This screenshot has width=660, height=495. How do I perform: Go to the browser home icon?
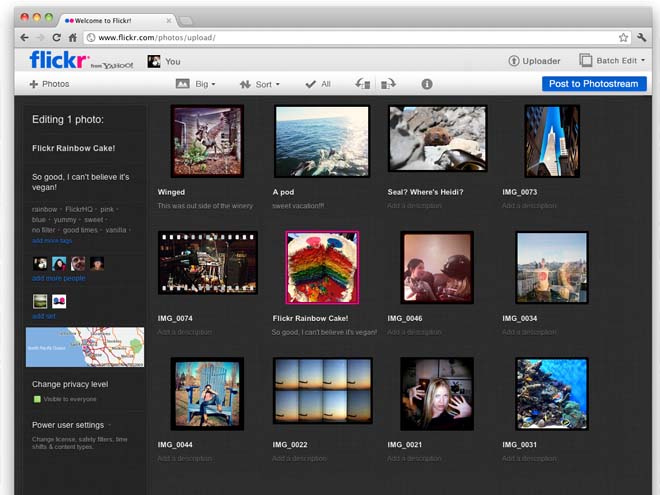tap(73, 37)
